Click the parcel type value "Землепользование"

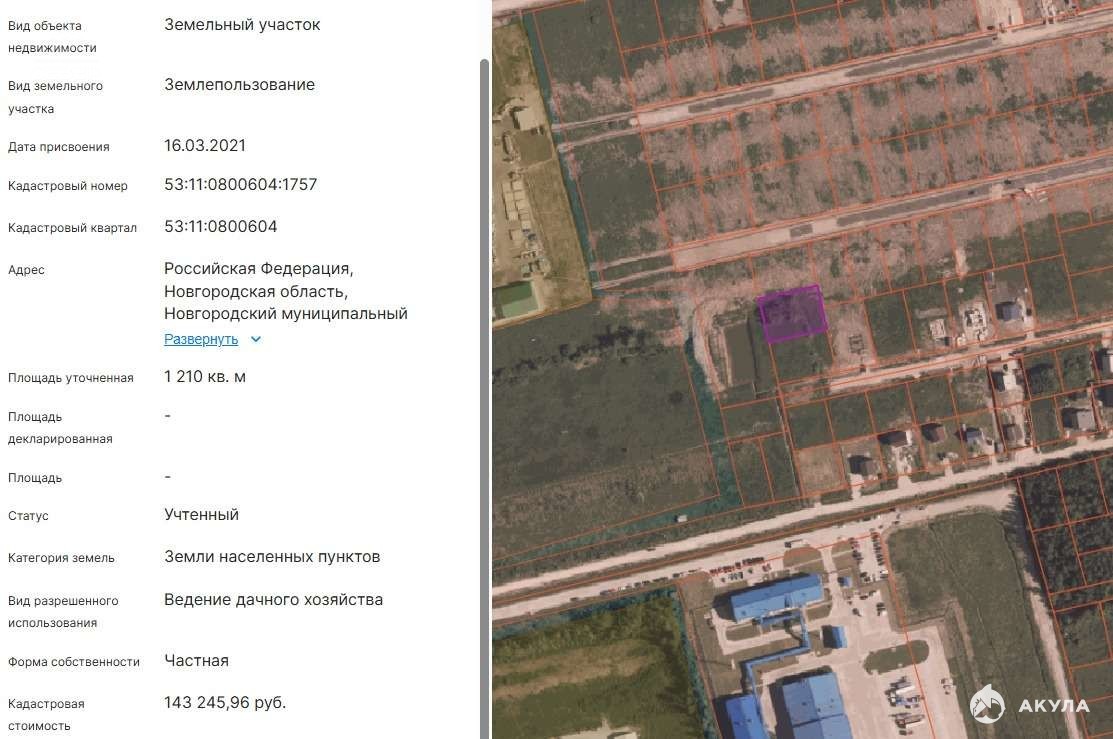[239, 85]
